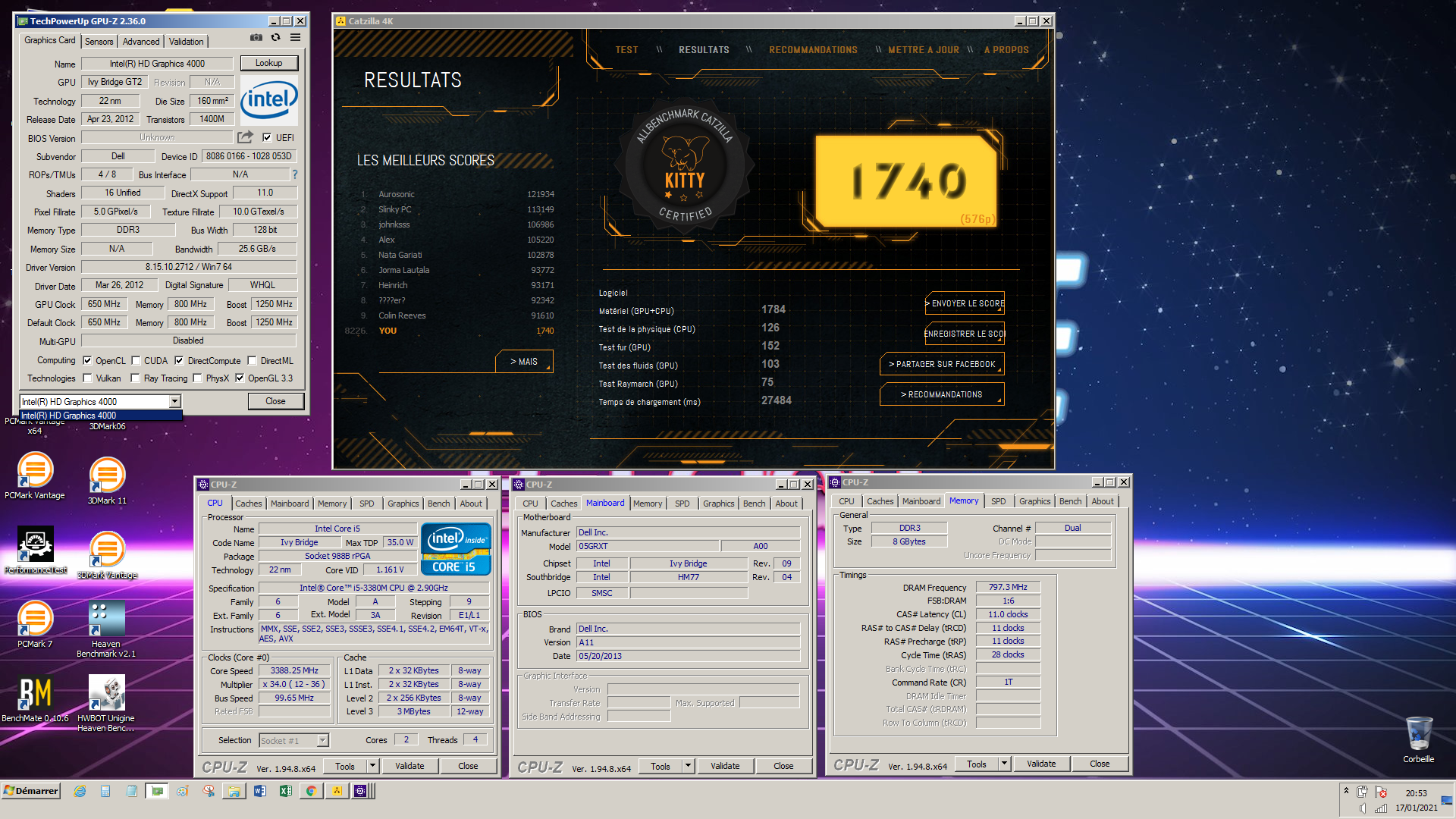Switch to the Sensors tab in GPU-Z
Screen dimensions: 1456x819
point(99,42)
